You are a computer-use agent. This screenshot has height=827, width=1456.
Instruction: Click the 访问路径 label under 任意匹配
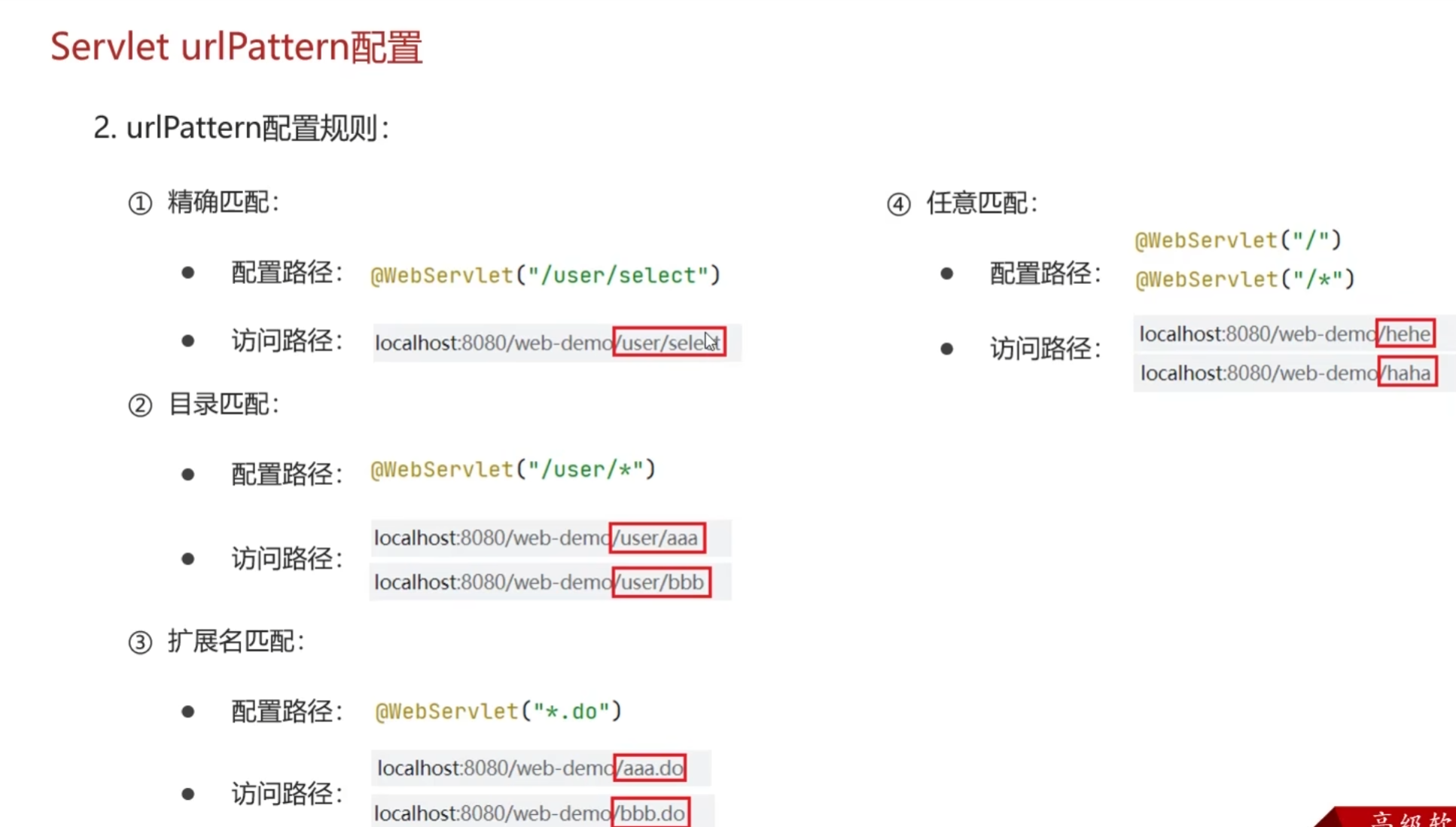(x=1043, y=348)
